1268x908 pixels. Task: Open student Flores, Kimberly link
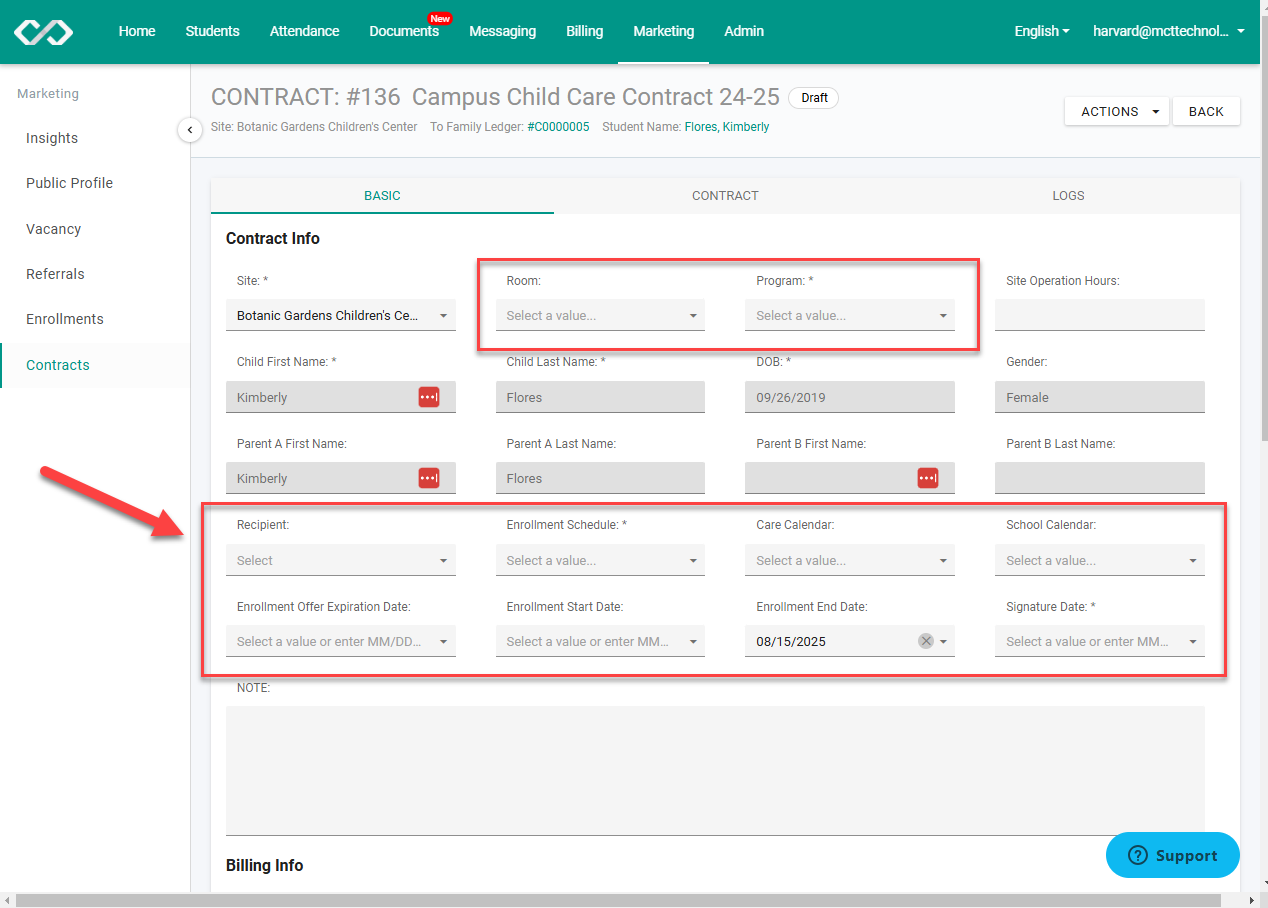coord(727,127)
